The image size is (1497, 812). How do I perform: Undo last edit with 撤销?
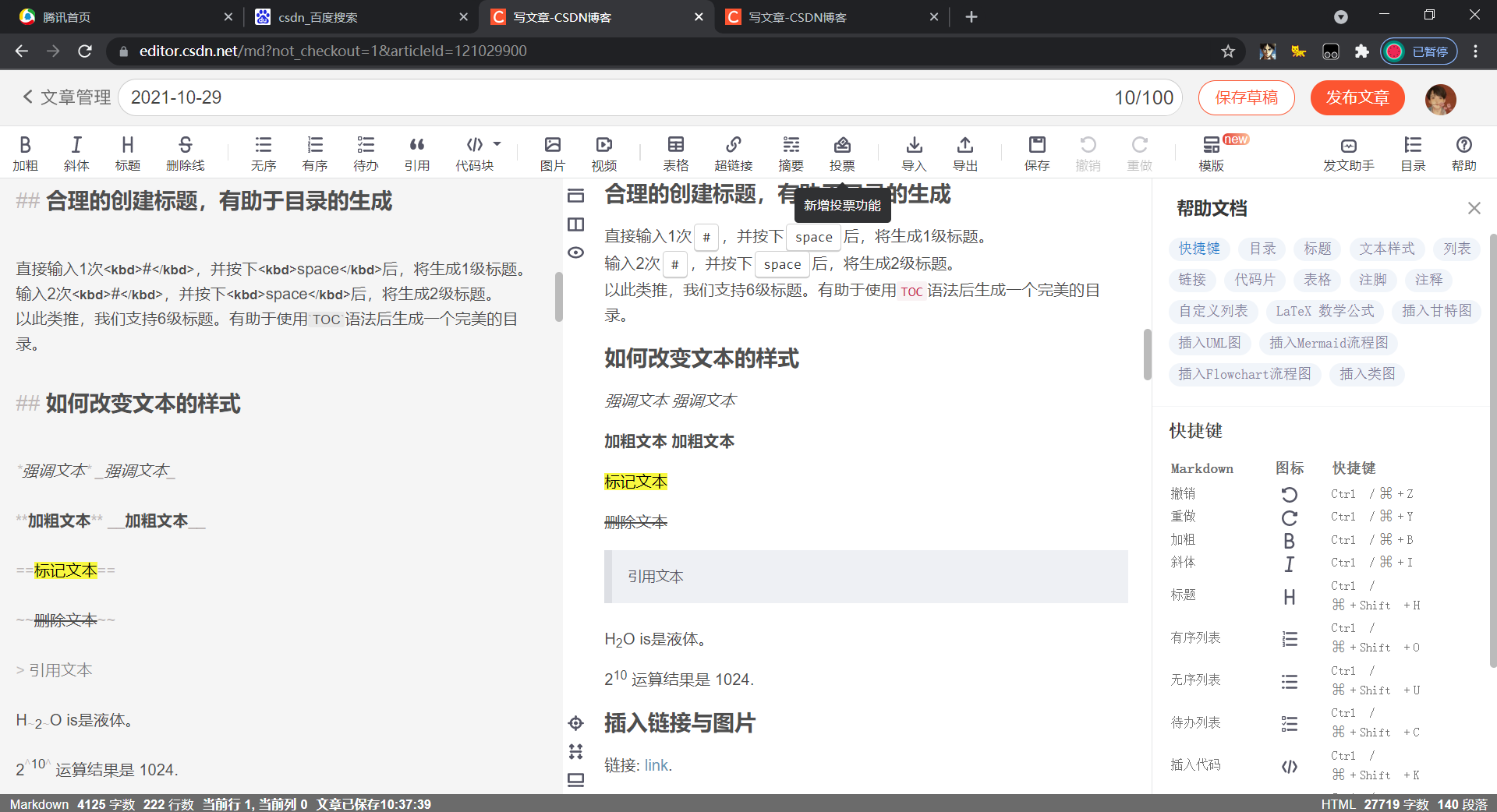tap(1088, 153)
